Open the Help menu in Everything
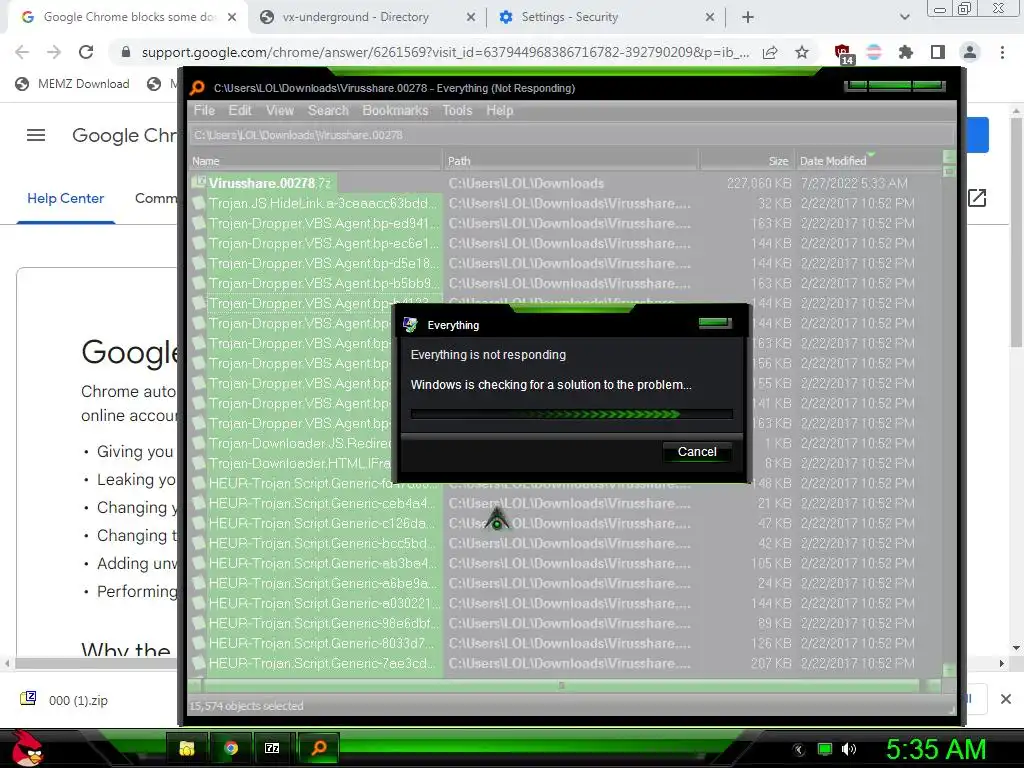 [x=500, y=110]
